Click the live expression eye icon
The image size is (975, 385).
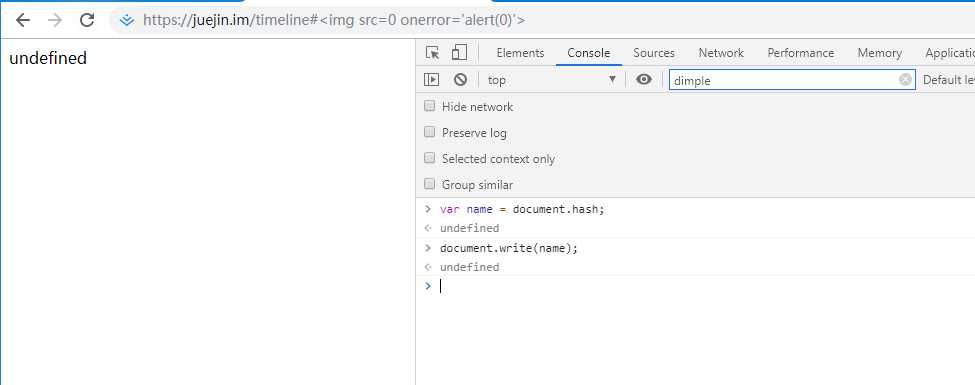click(x=644, y=80)
